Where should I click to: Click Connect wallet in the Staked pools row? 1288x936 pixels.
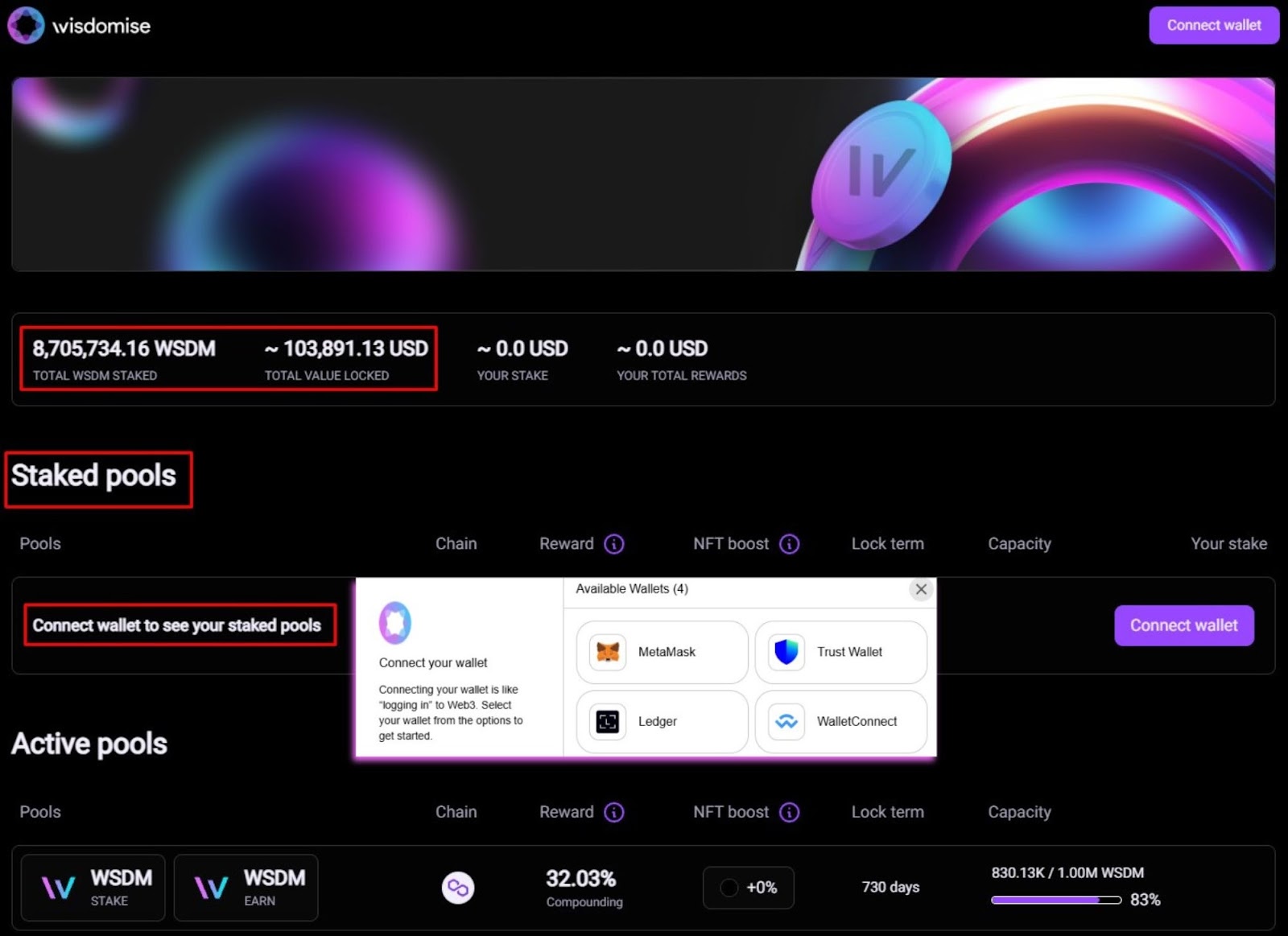click(x=1183, y=625)
